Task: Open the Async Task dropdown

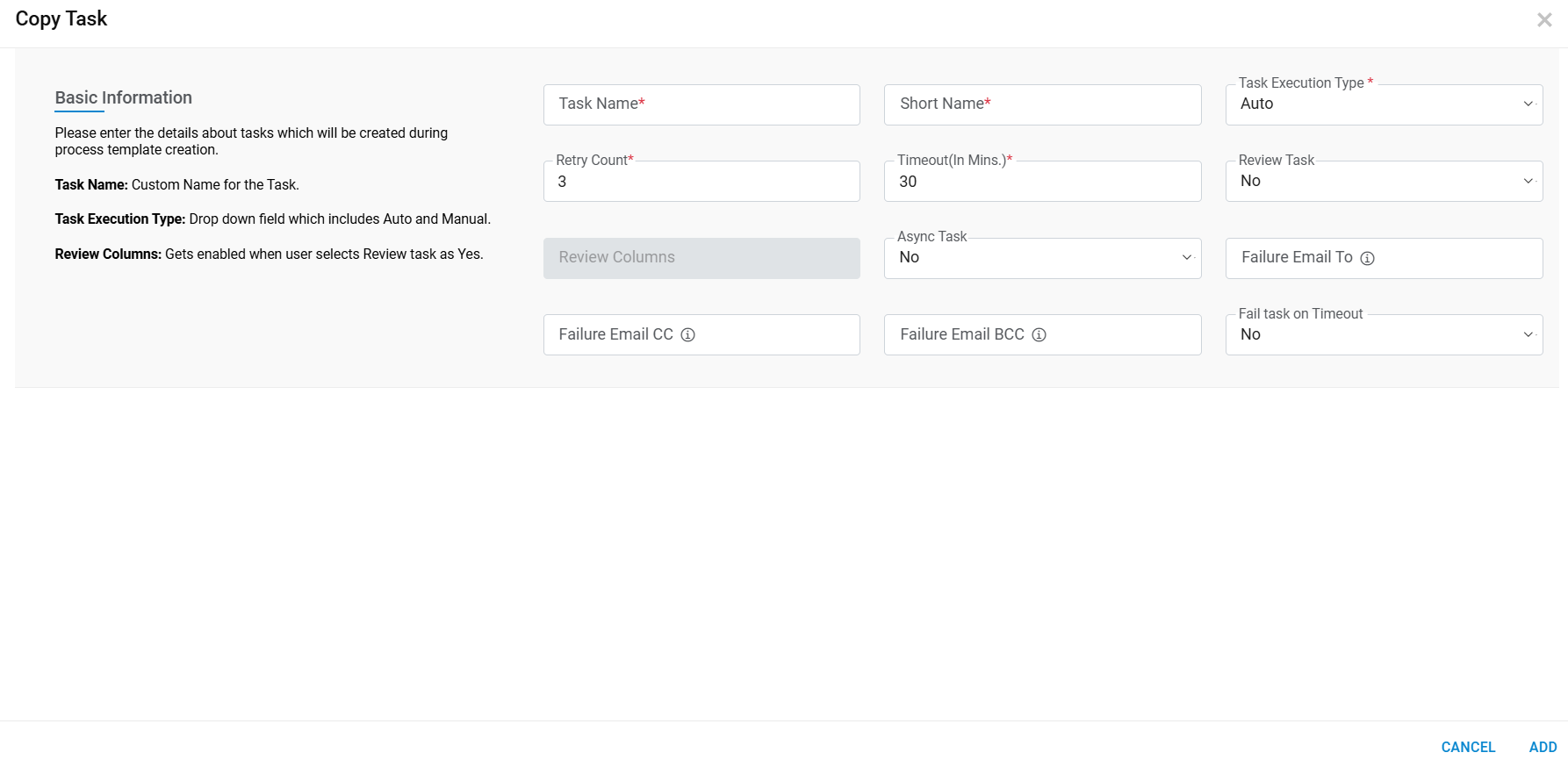Action: point(1042,258)
